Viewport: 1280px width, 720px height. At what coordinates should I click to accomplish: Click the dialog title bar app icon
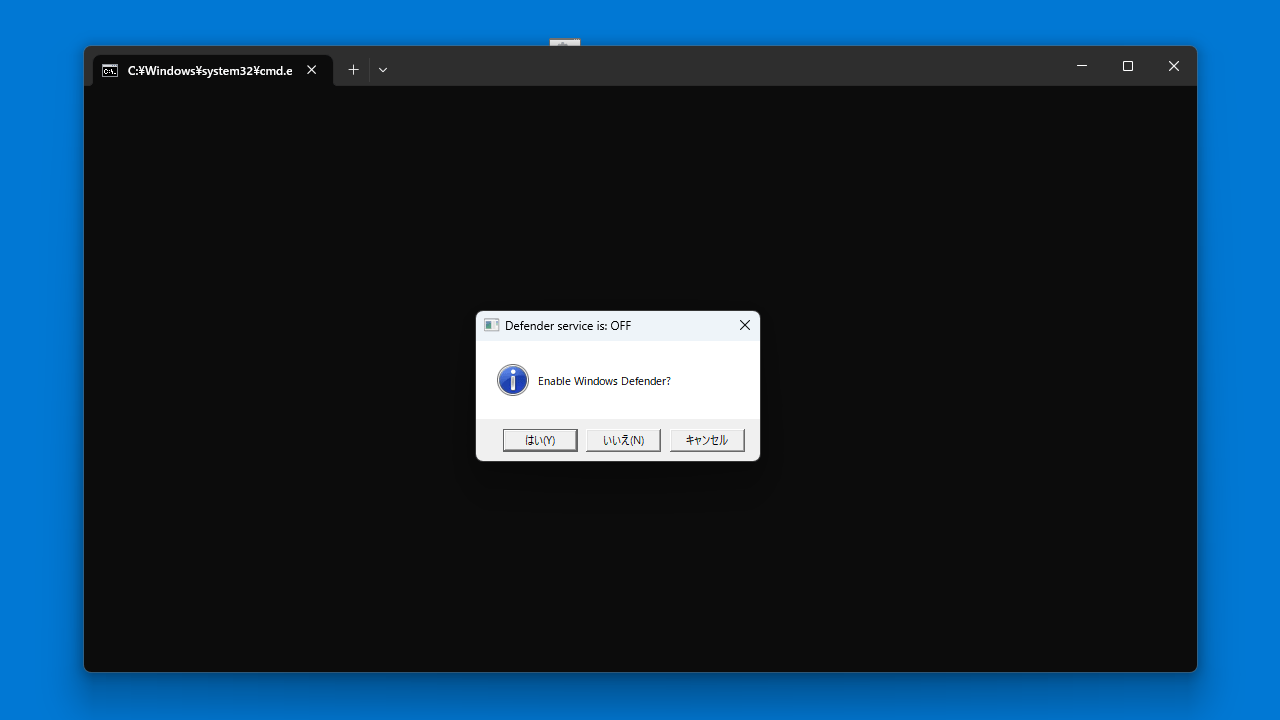491,325
